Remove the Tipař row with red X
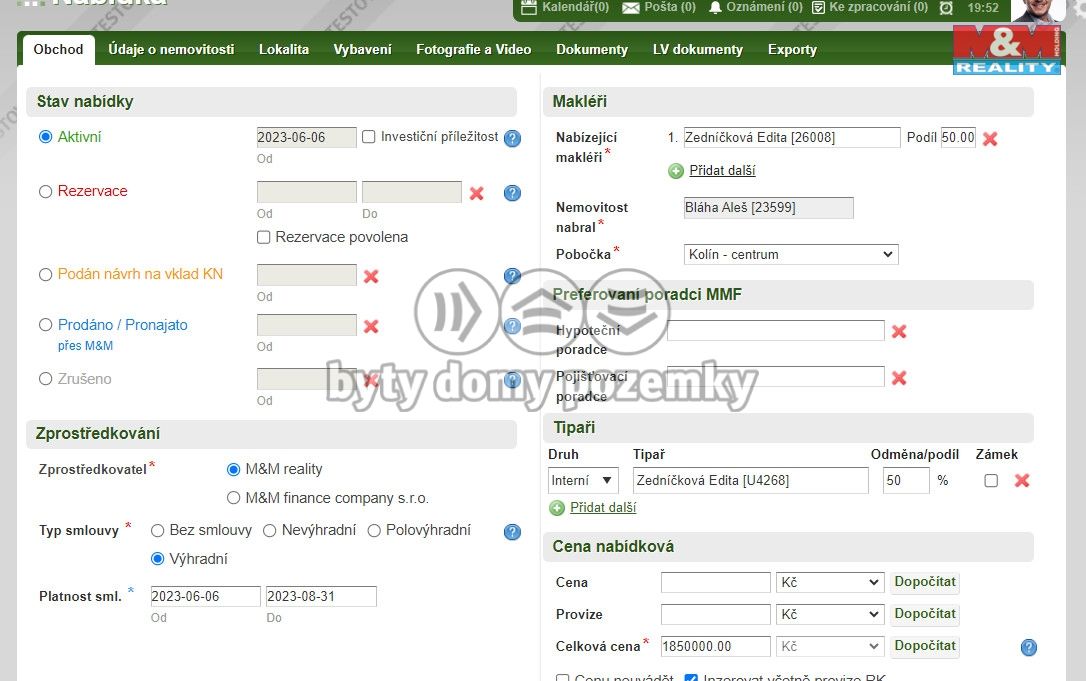1086x681 pixels. point(1022,481)
